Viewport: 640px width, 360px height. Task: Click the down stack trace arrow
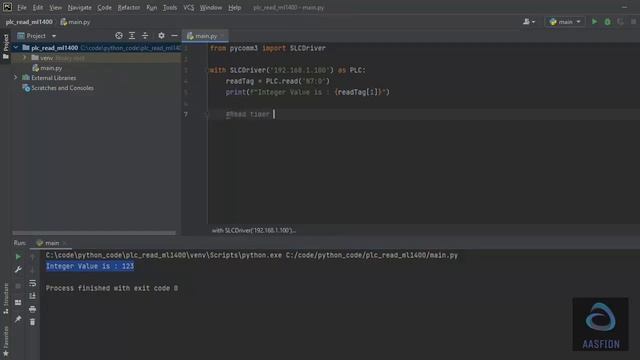tap(33, 270)
